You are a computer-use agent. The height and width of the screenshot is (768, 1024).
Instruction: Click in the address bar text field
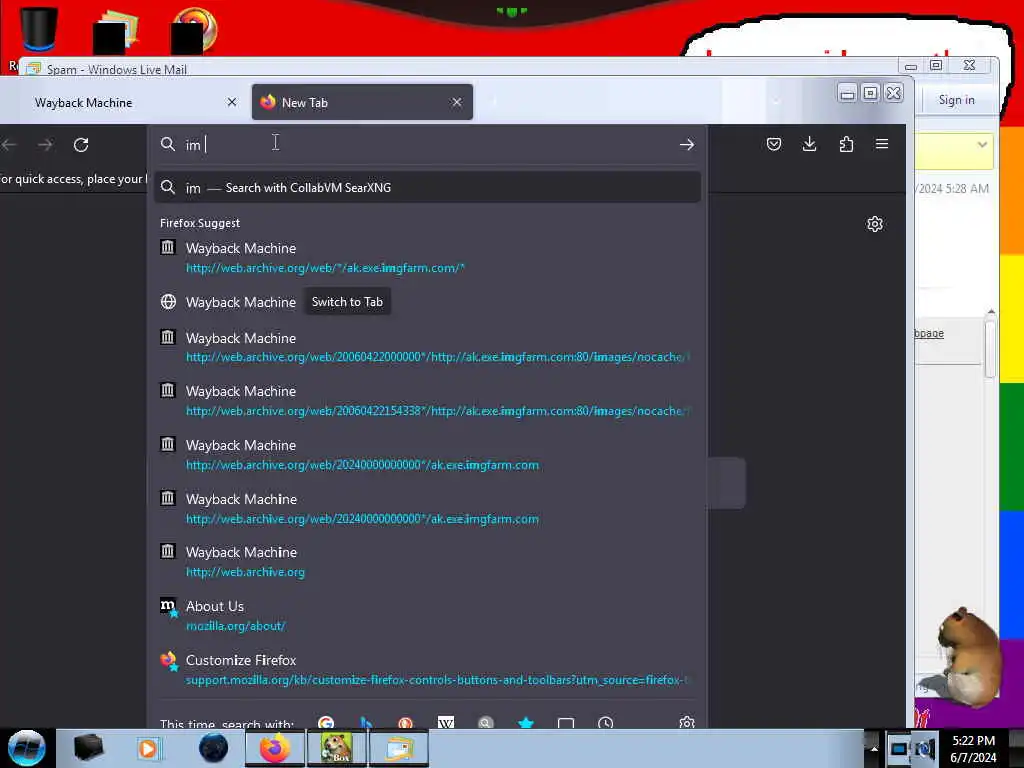(428, 144)
